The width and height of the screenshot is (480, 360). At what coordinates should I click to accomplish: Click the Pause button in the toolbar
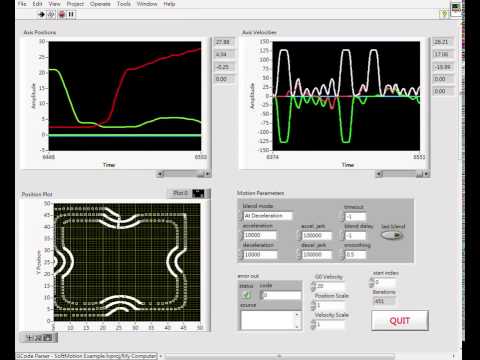pyautogui.click(x=71, y=14)
